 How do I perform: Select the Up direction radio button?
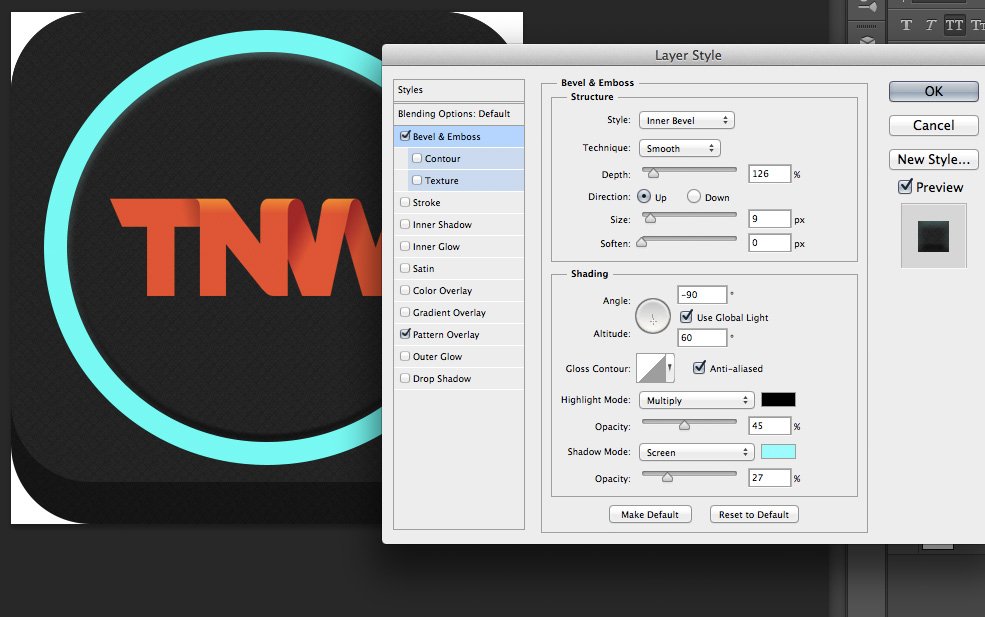(644, 197)
